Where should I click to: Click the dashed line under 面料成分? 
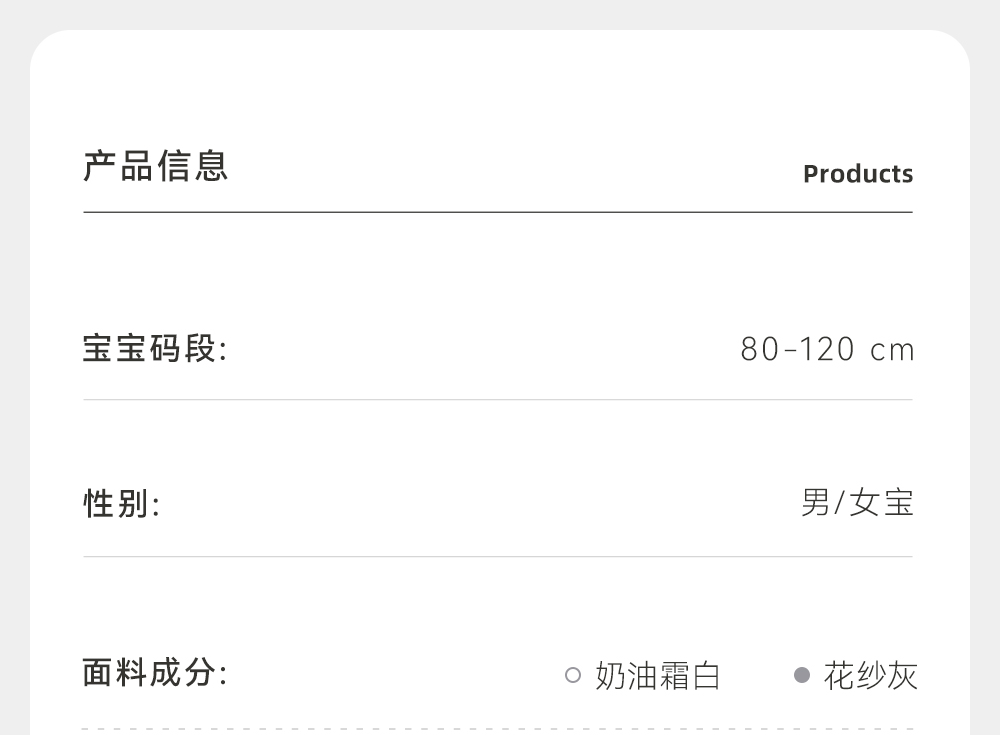point(498,728)
